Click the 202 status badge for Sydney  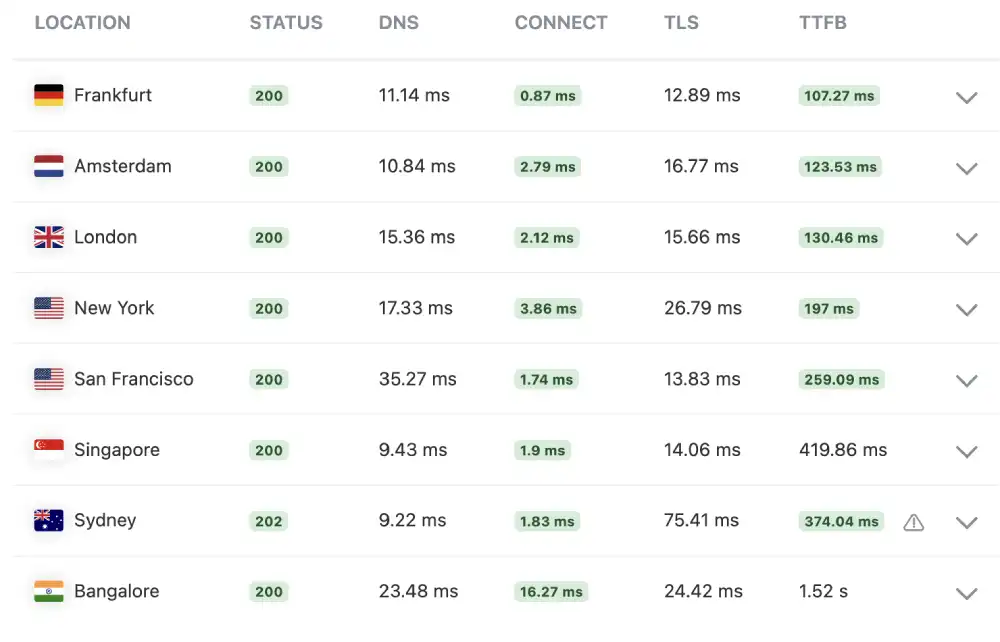[268, 521]
